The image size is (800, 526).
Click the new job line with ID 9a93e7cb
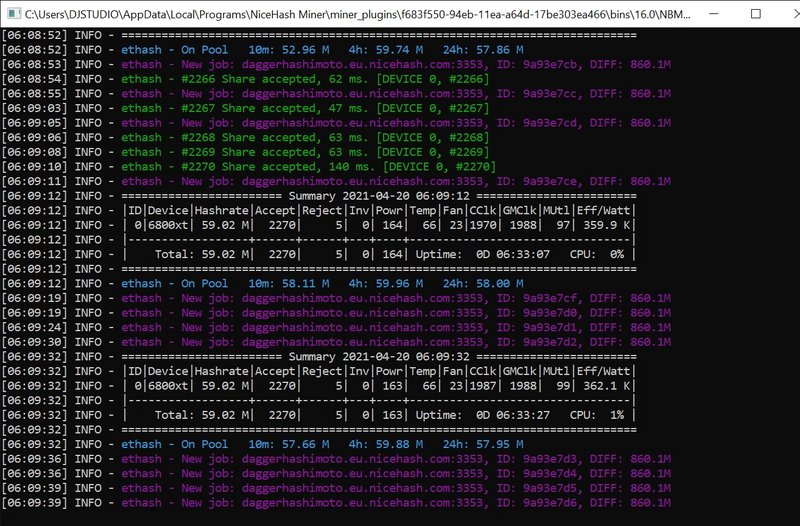(x=396, y=64)
